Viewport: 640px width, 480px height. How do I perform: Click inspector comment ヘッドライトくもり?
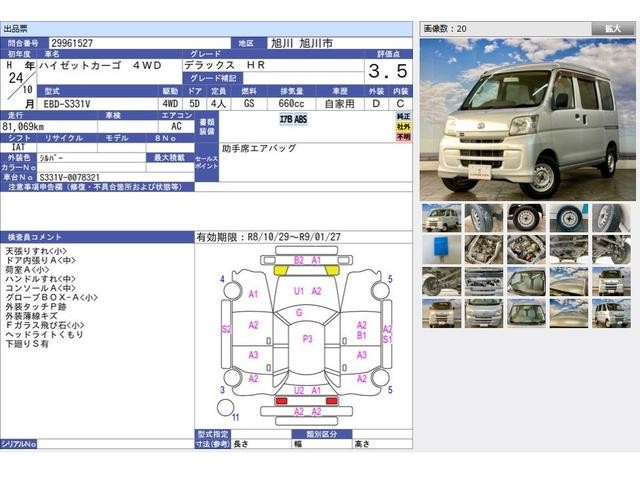[x=44, y=334]
